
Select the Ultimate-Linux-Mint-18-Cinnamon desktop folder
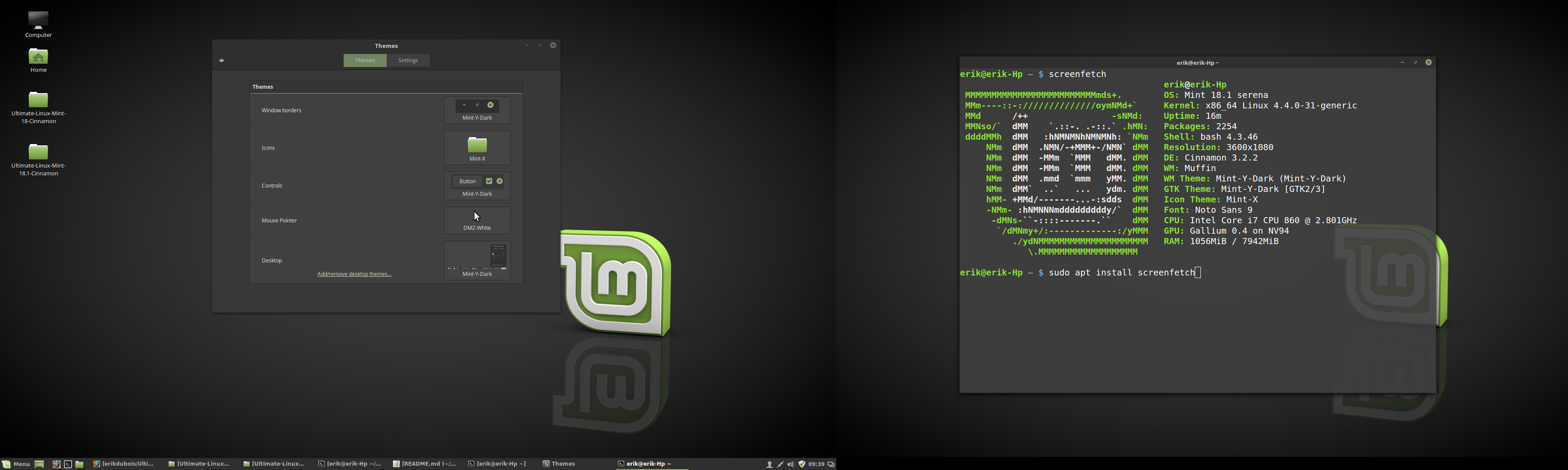[38, 107]
